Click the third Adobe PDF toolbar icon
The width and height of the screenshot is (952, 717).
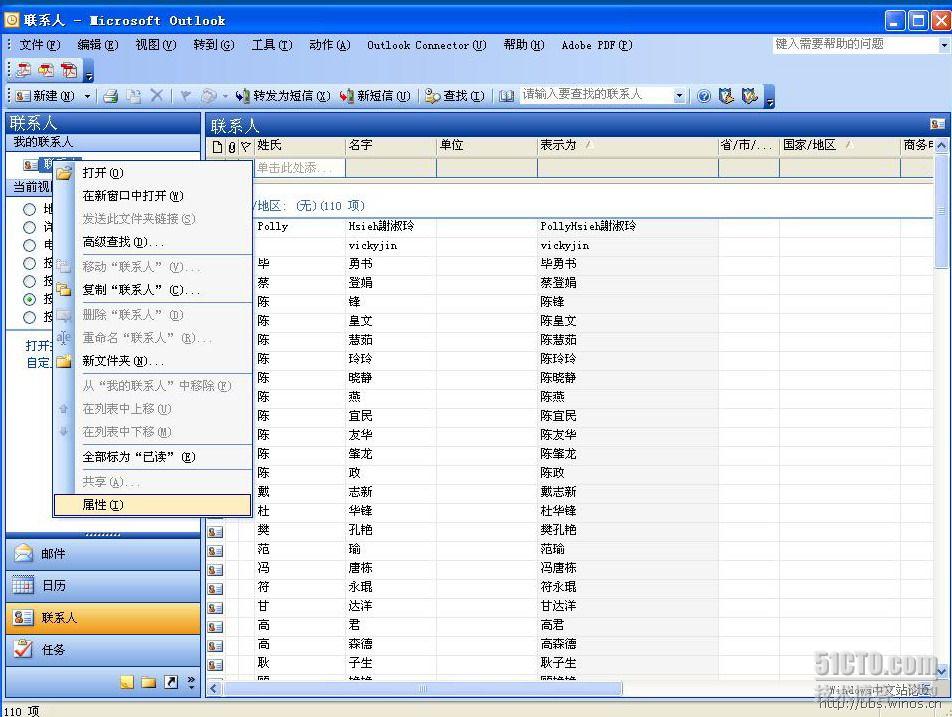click(x=69, y=70)
